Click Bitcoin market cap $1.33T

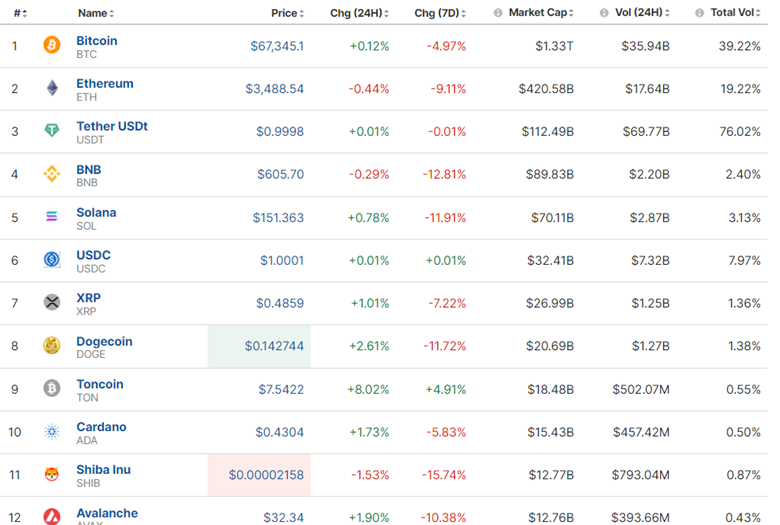[554, 46]
